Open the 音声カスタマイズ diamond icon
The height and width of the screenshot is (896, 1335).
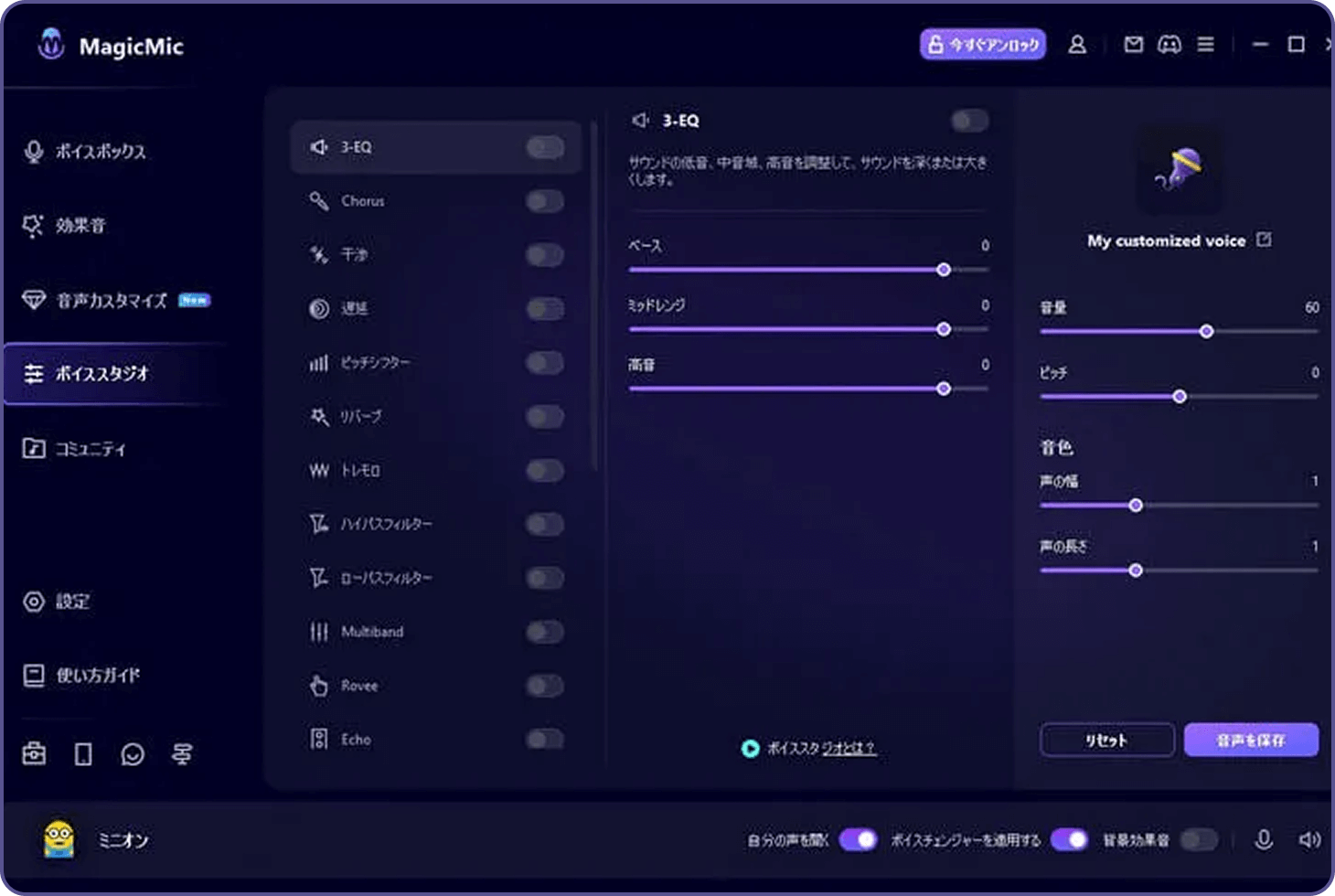pos(32,300)
